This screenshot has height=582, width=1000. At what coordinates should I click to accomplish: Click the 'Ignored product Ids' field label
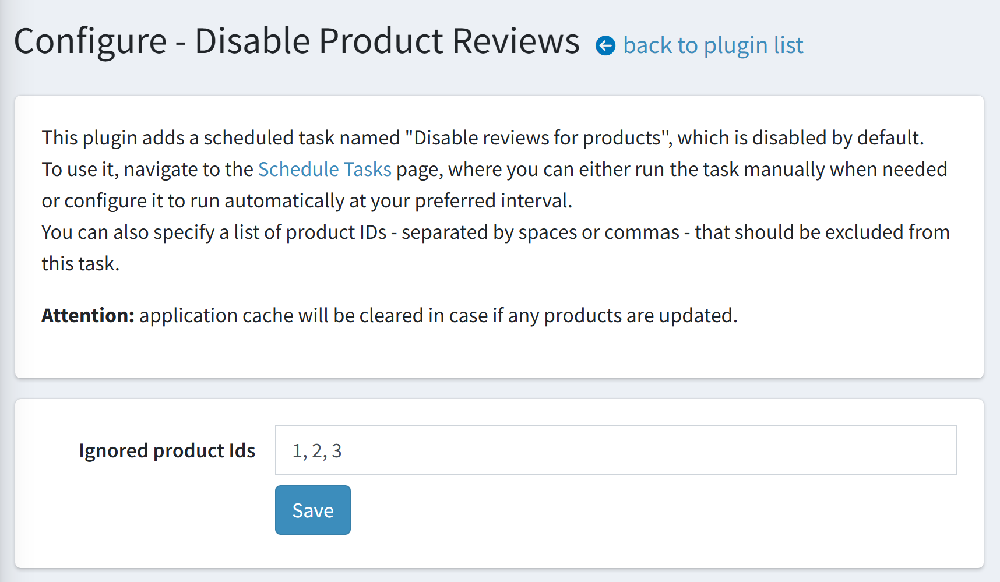167,451
